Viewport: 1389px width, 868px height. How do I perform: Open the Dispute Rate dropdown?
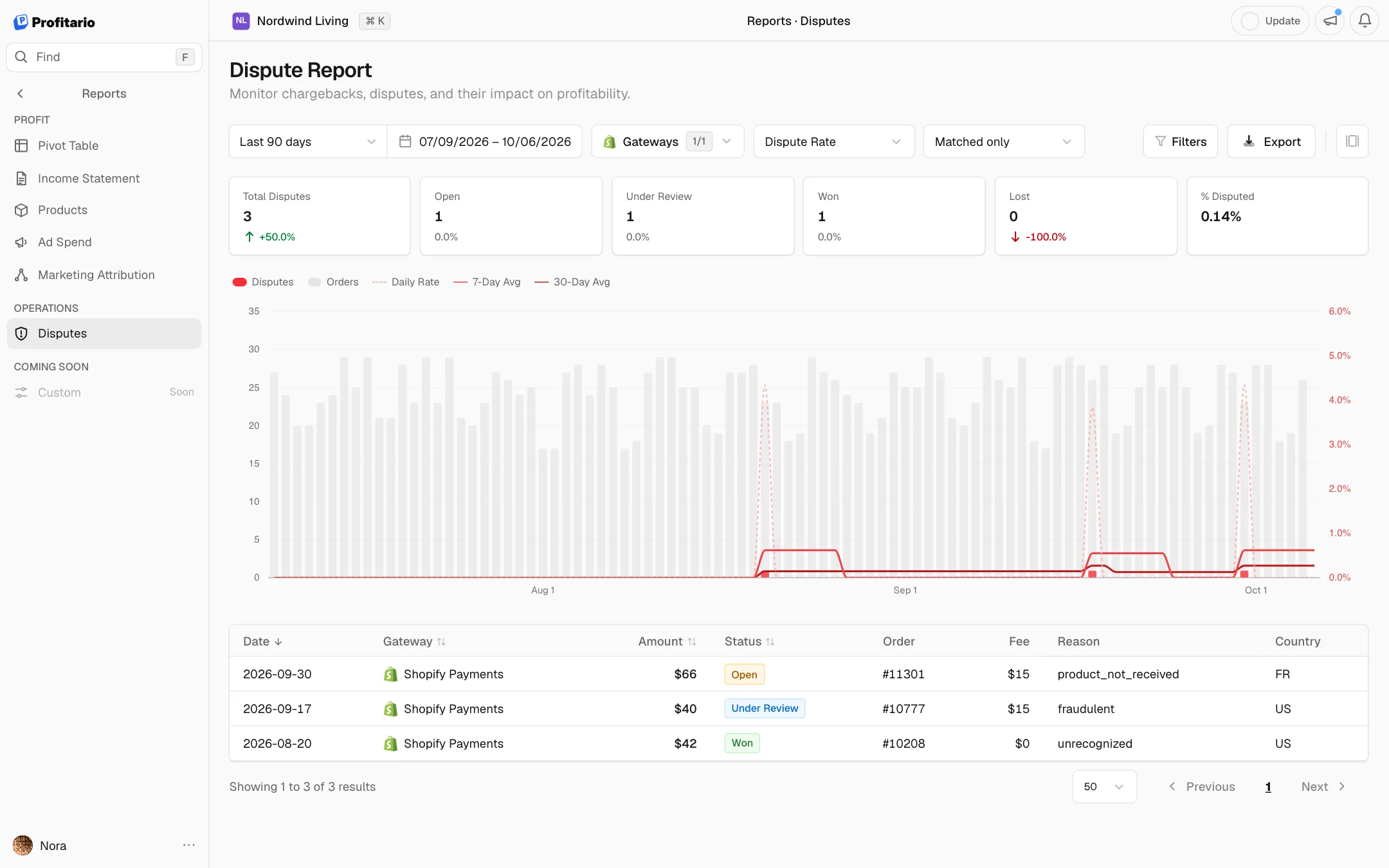[834, 141]
